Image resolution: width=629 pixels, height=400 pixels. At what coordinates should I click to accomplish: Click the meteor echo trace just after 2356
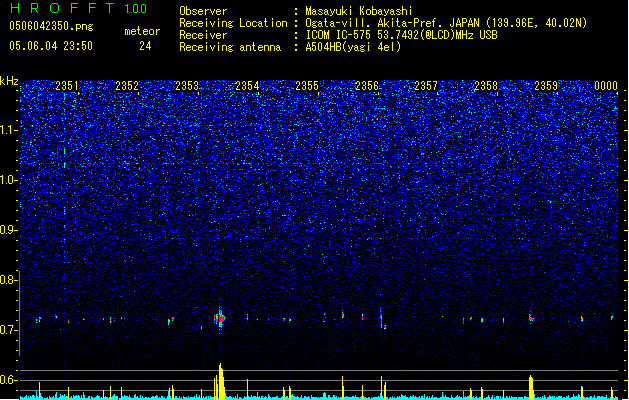(x=382, y=319)
